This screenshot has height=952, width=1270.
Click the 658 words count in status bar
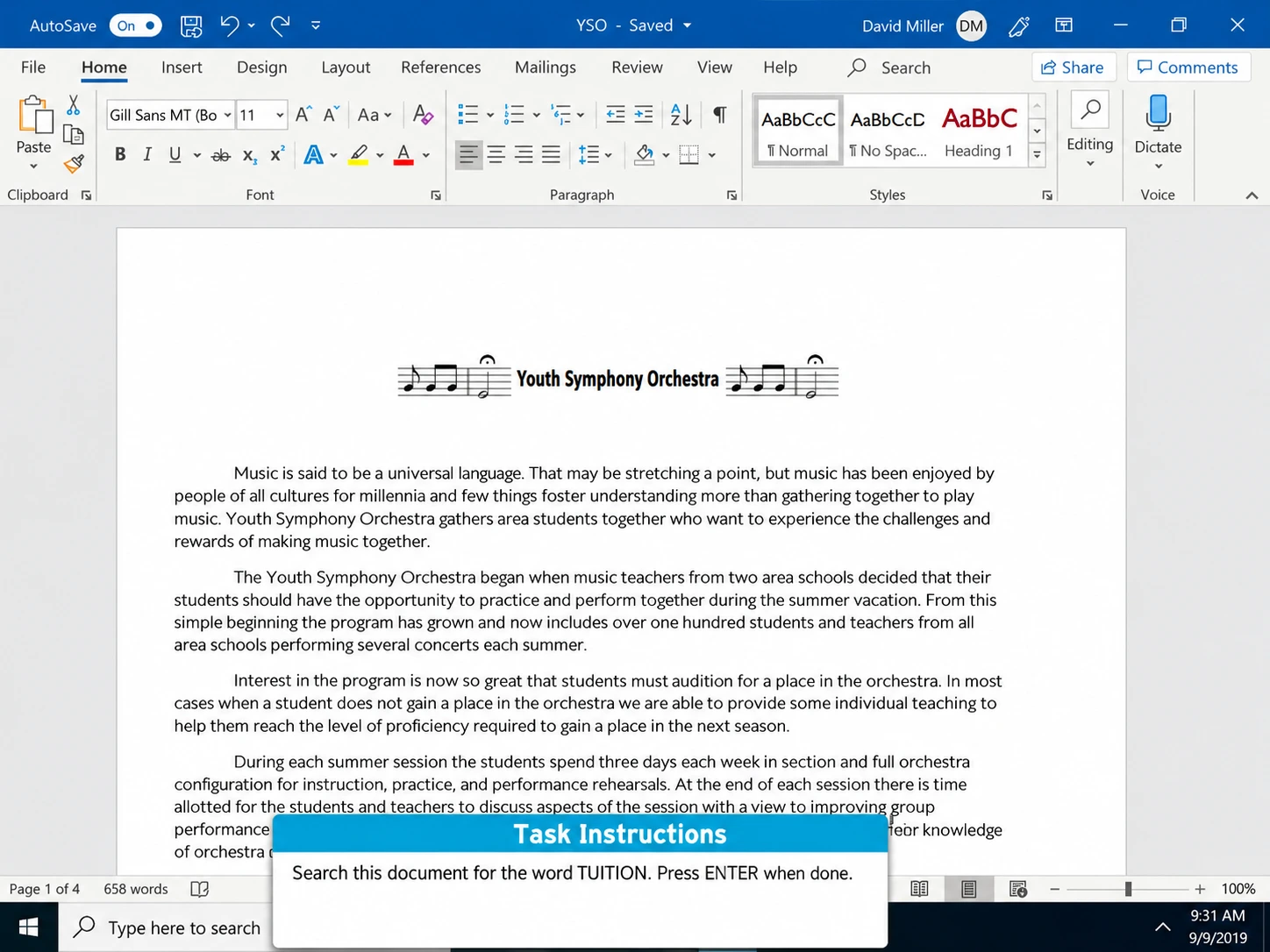click(136, 889)
